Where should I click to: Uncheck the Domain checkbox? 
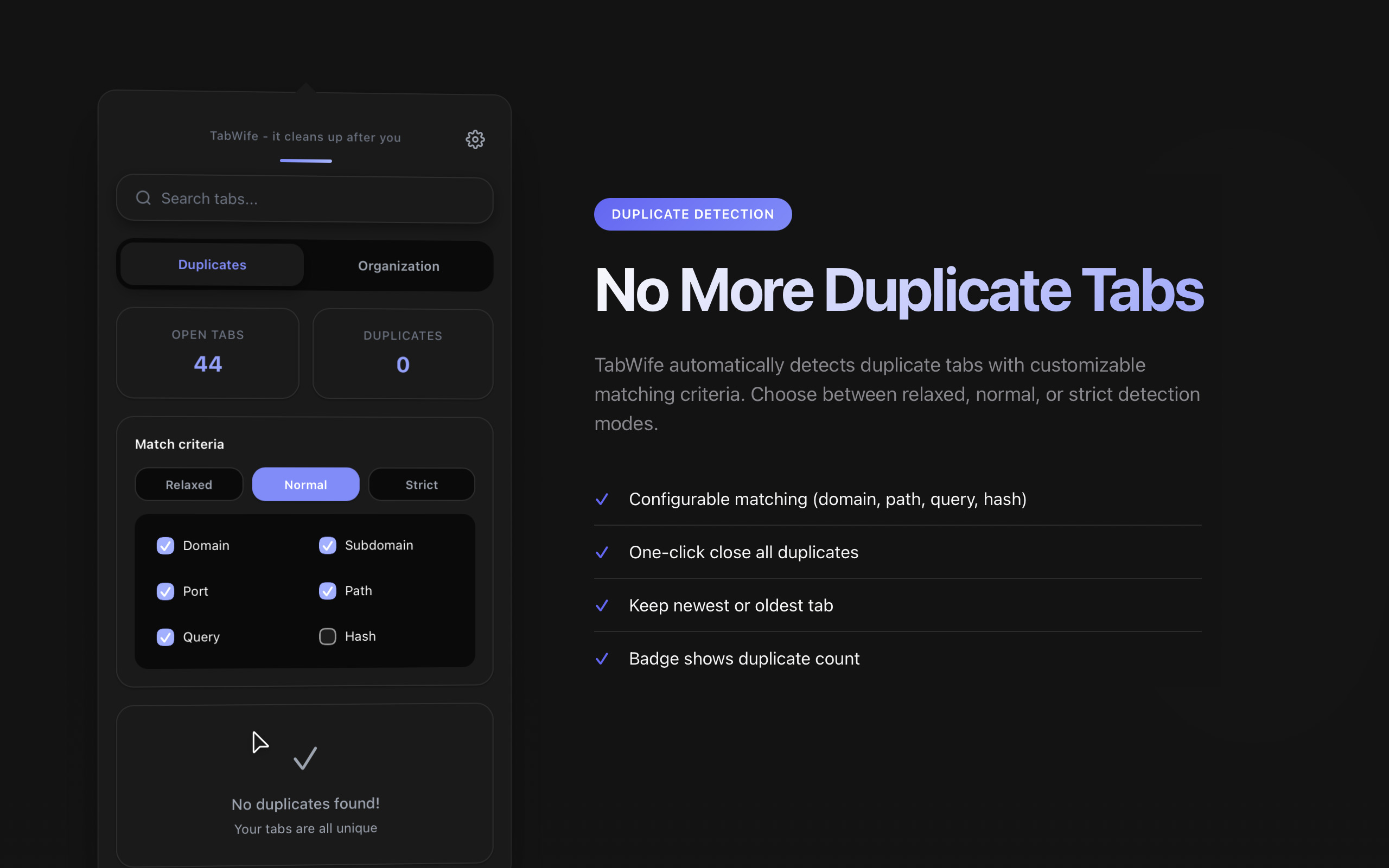(x=165, y=545)
